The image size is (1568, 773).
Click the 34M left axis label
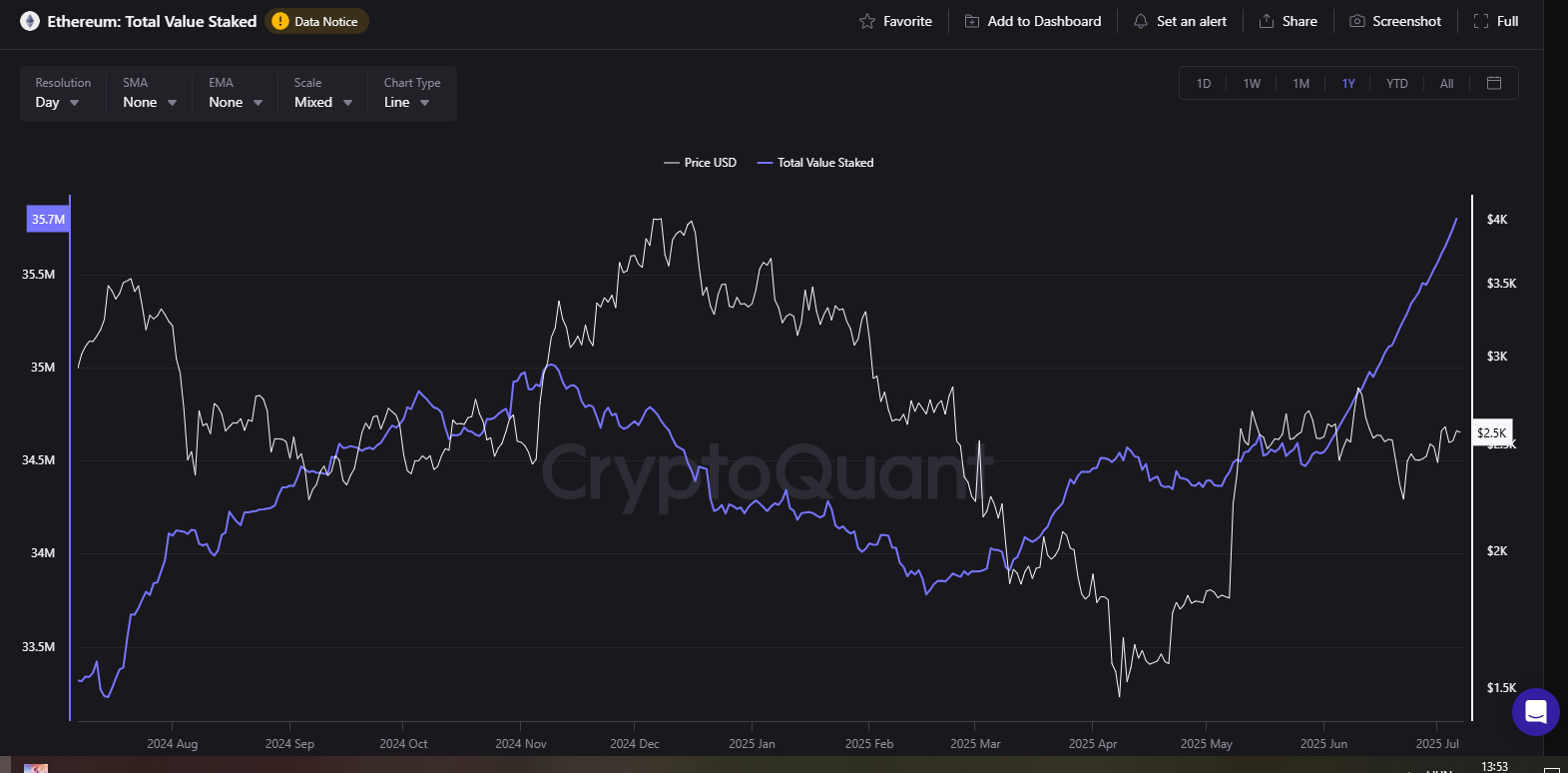coord(43,553)
